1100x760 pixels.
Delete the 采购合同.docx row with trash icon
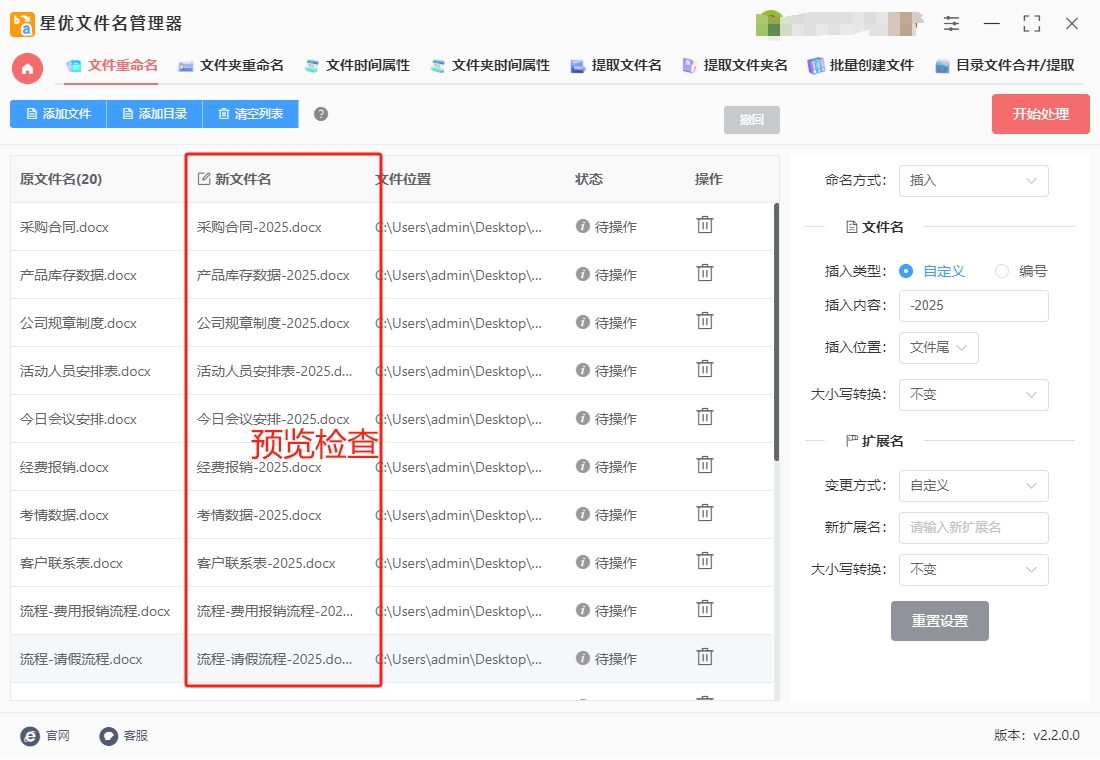click(x=704, y=225)
